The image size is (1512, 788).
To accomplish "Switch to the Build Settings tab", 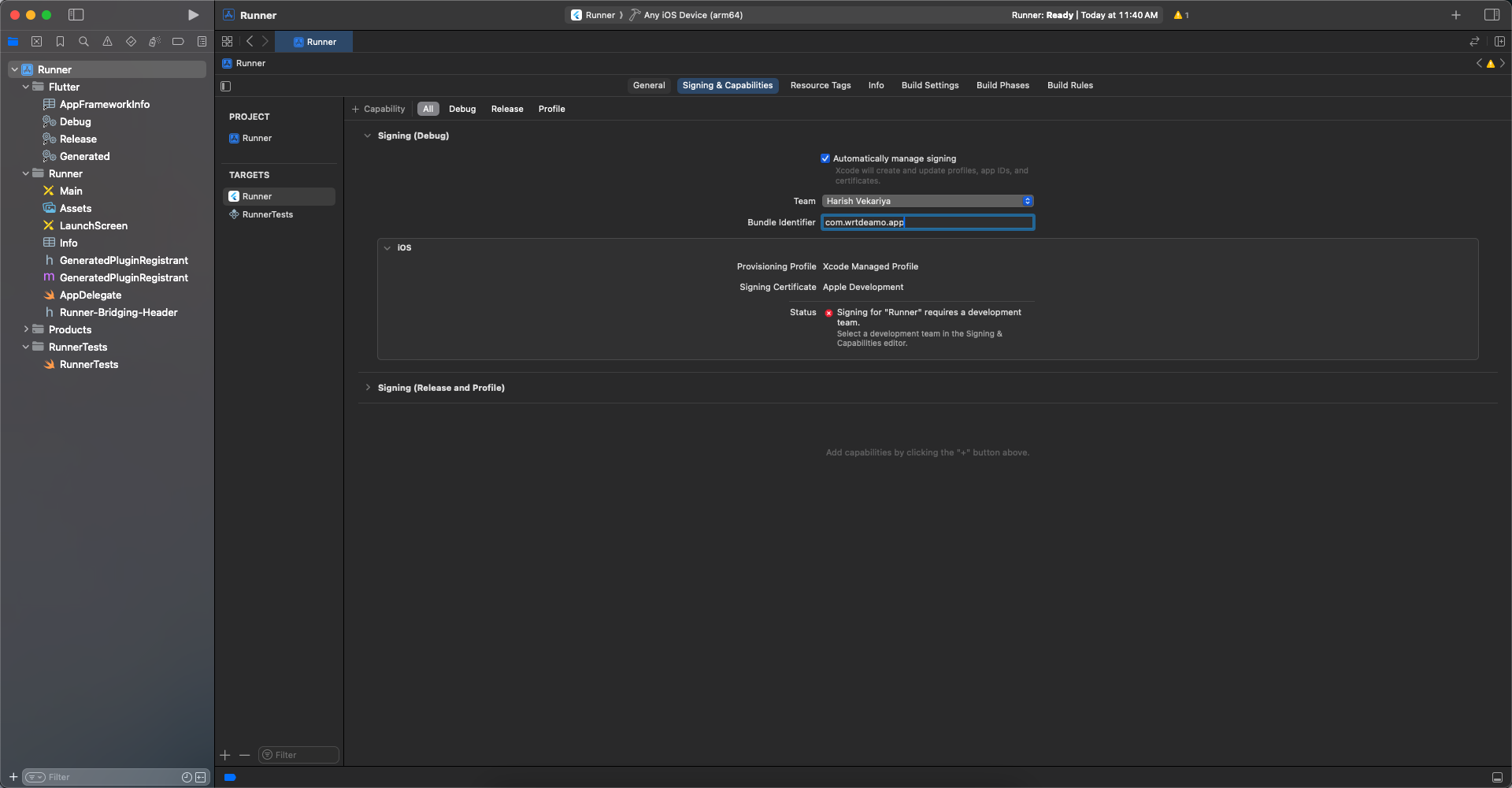I will pos(930,85).
